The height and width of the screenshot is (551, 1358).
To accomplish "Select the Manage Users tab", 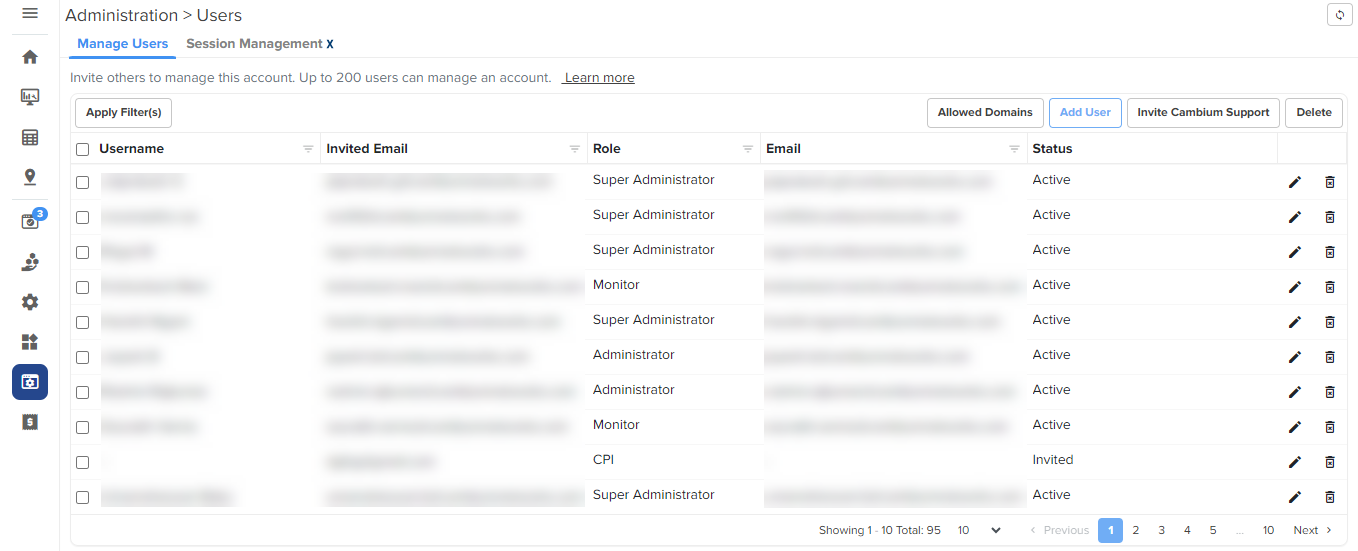I will (x=122, y=44).
